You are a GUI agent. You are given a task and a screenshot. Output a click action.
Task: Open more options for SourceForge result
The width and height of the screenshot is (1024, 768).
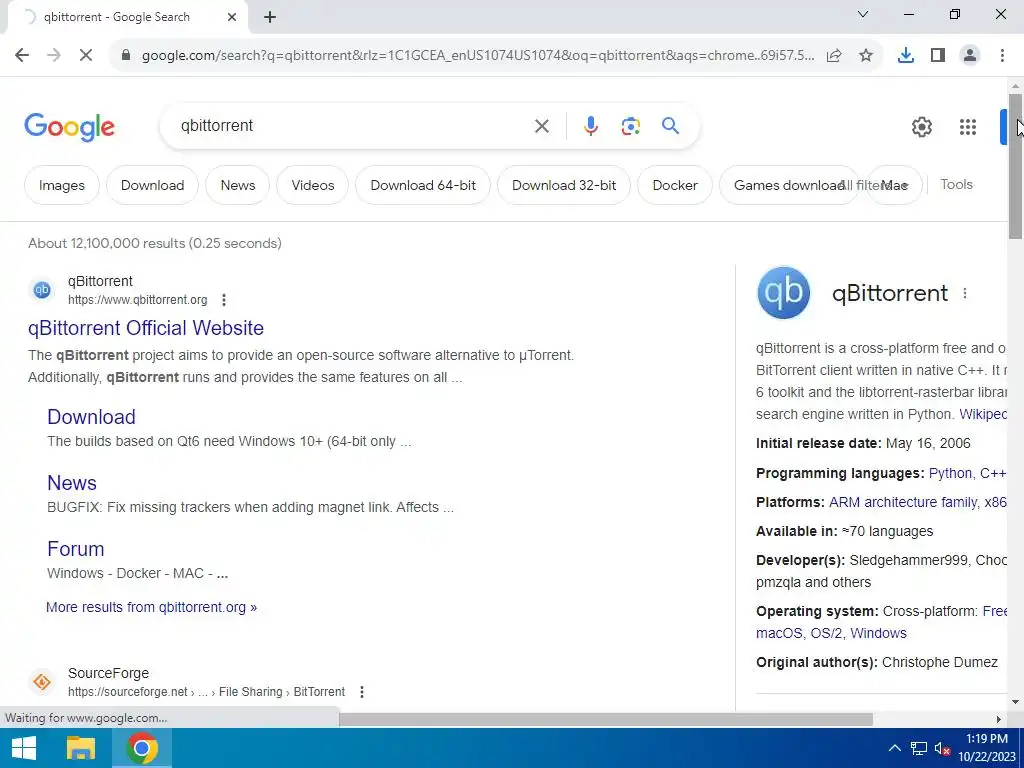pyautogui.click(x=362, y=692)
